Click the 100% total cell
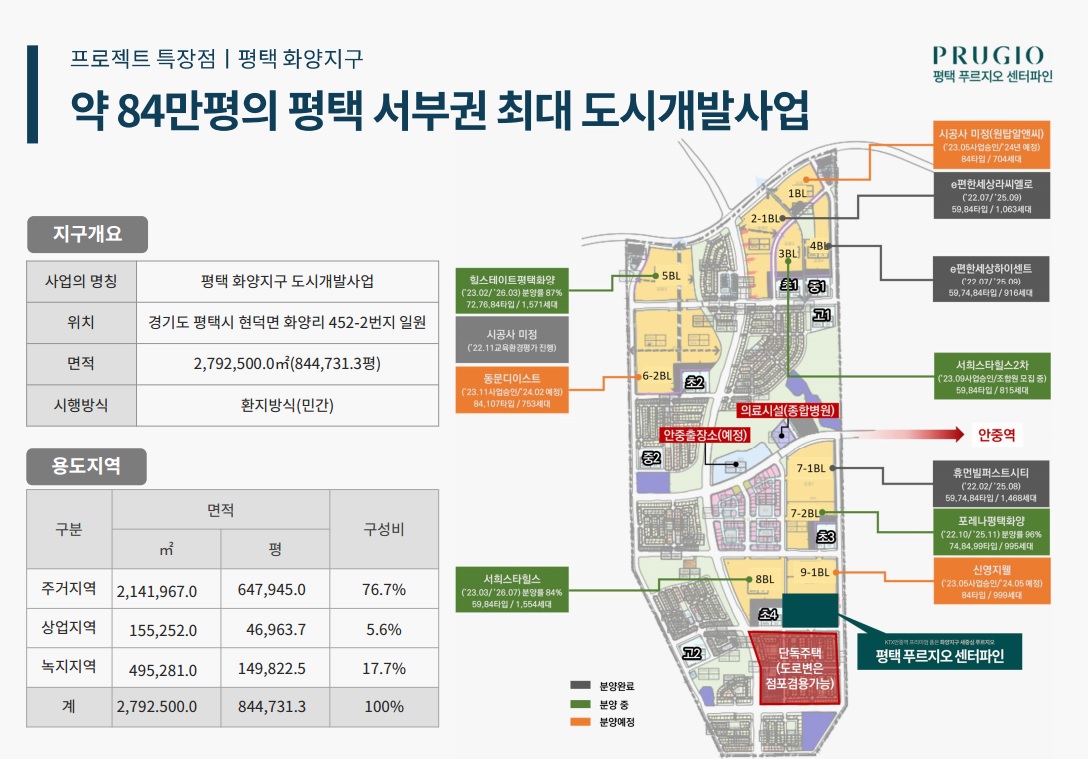1088x759 pixels. pyautogui.click(x=384, y=706)
